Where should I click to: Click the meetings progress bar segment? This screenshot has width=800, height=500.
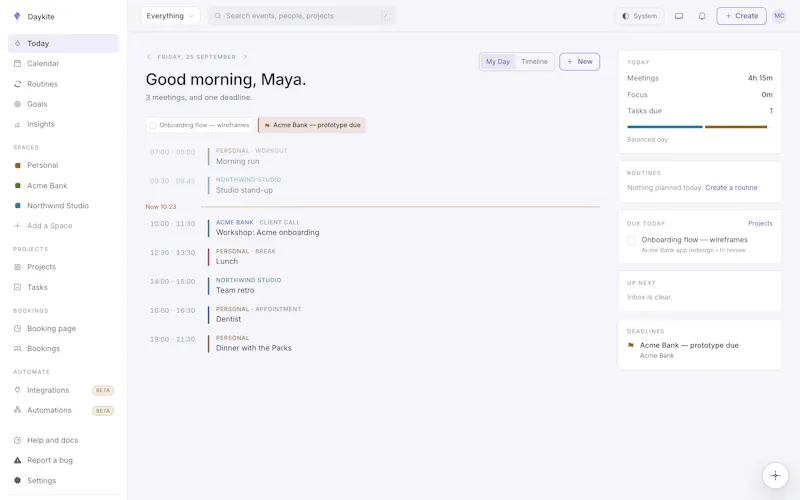[665, 127]
